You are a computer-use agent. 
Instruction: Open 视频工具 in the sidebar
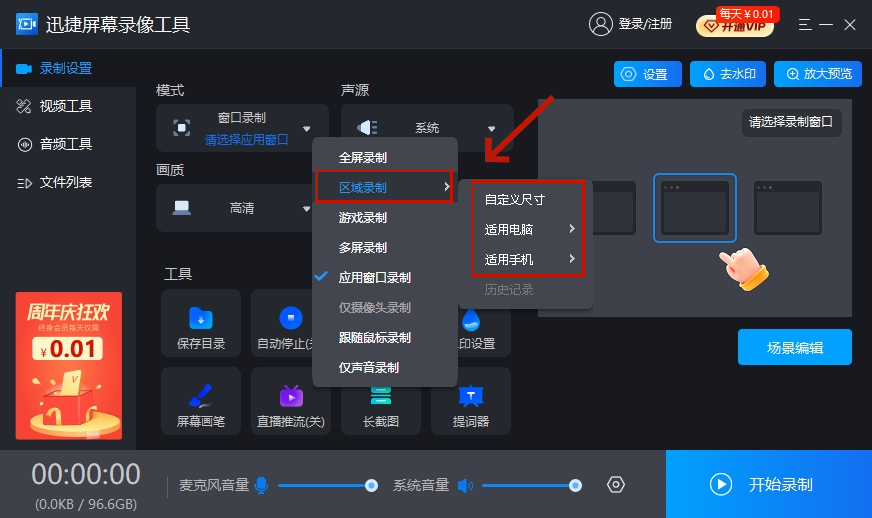pos(68,106)
